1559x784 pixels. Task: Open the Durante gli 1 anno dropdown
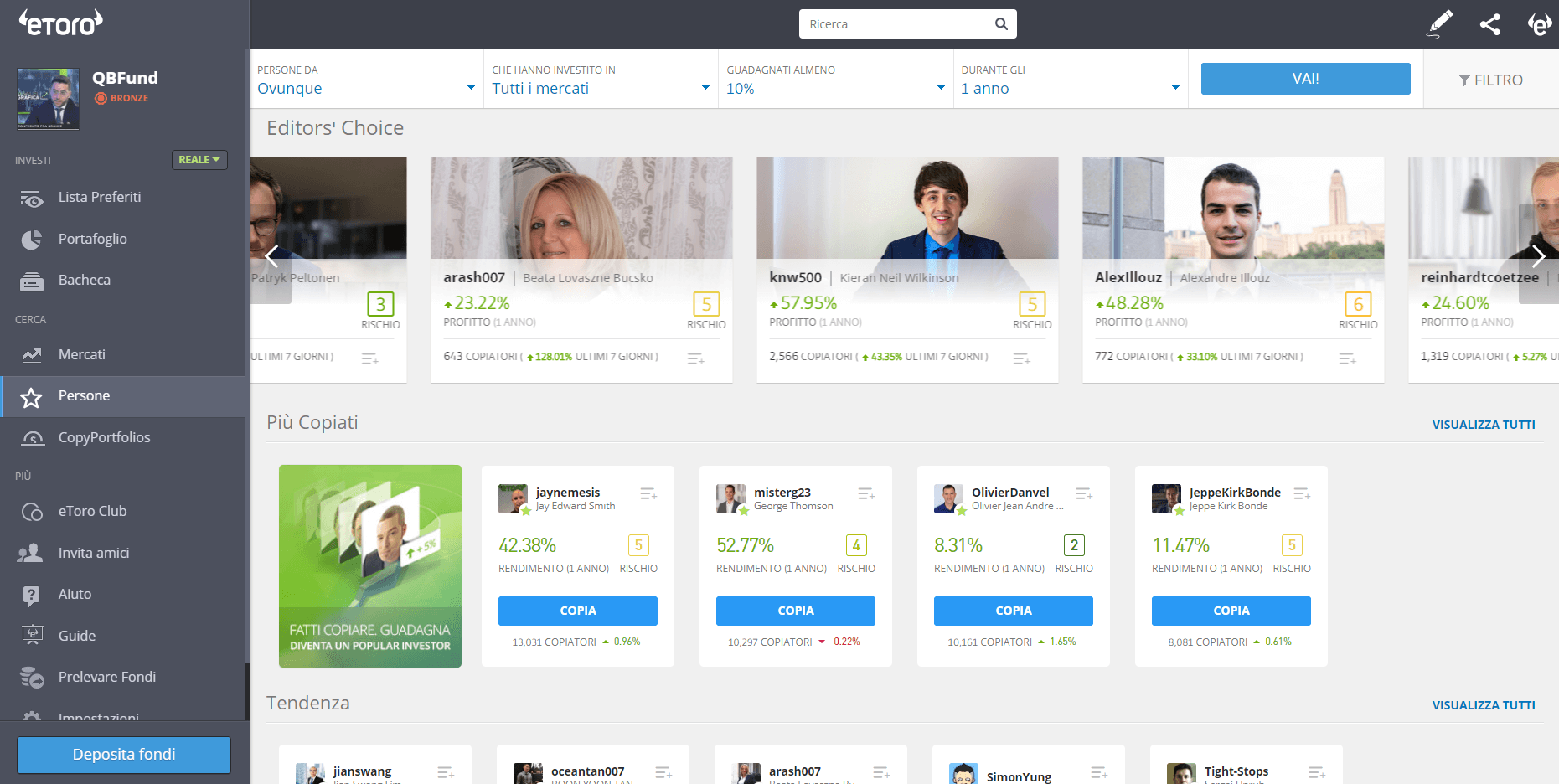(x=1070, y=80)
